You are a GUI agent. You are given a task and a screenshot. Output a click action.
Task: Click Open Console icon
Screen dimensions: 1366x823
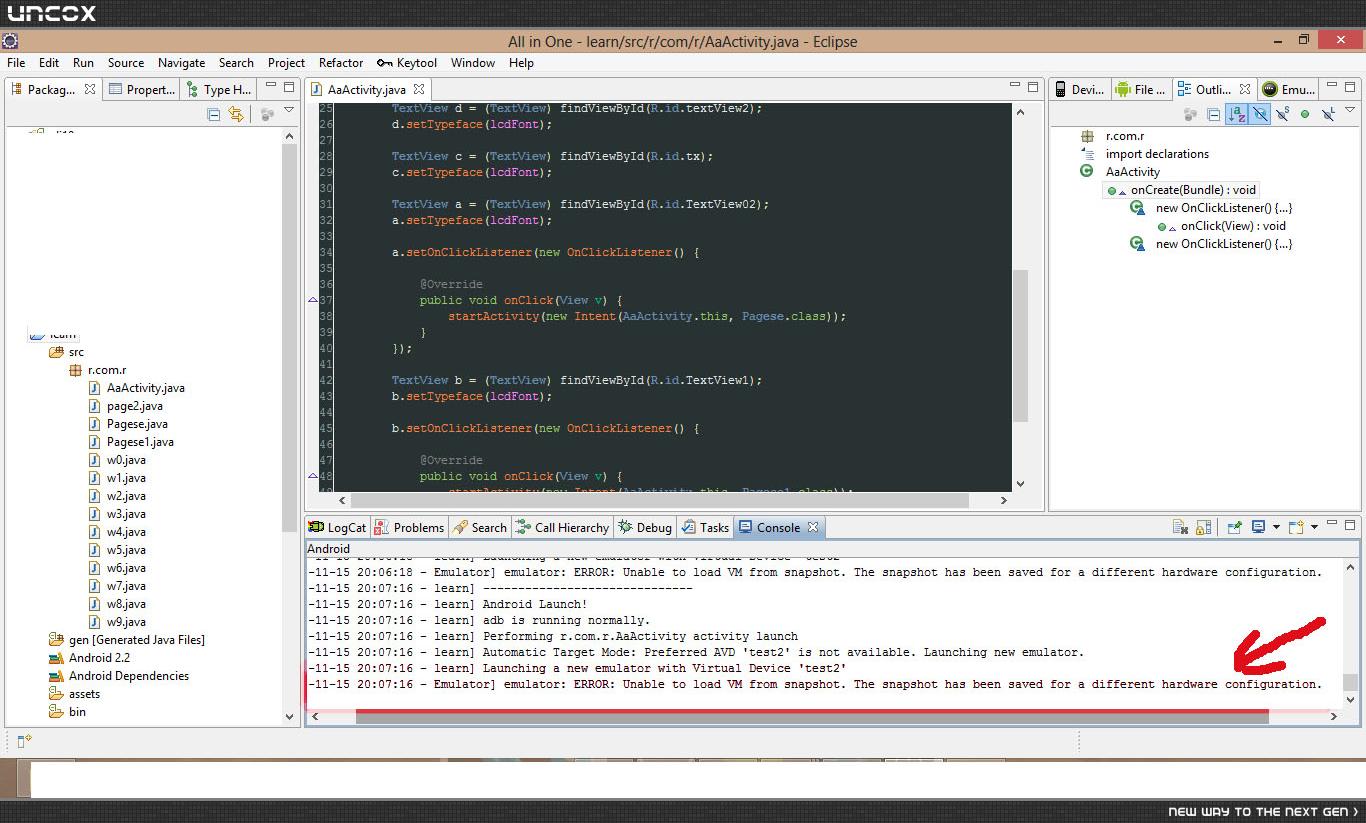coord(1296,527)
